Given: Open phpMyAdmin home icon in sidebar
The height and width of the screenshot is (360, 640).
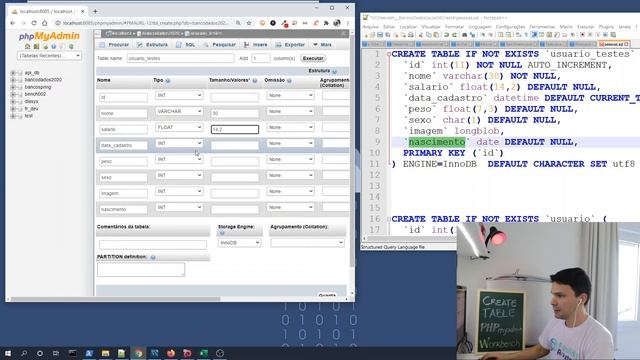Looking at the screenshot, I should (x=27, y=47).
